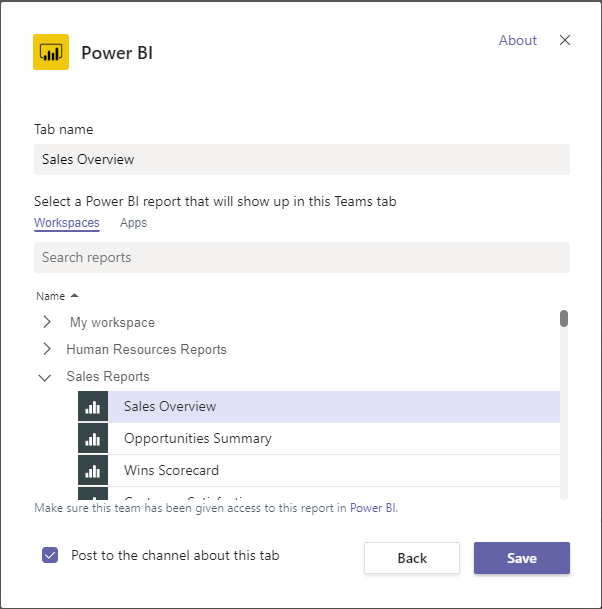Click the Search reports field
602x609 pixels.
302,258
